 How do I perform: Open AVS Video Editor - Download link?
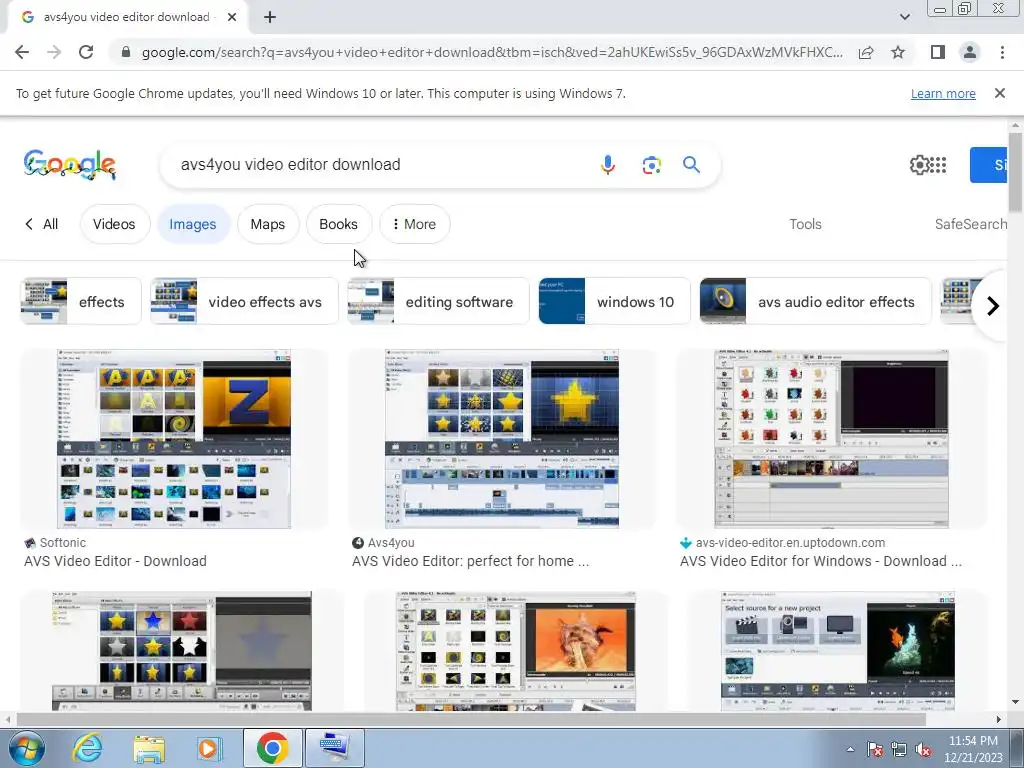116,561
